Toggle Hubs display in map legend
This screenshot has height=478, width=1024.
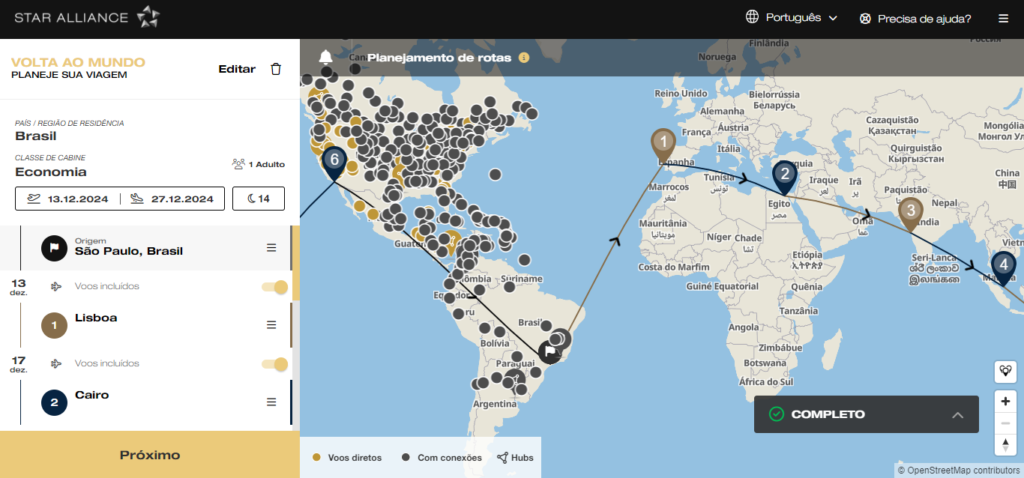(x=515, y=458)
